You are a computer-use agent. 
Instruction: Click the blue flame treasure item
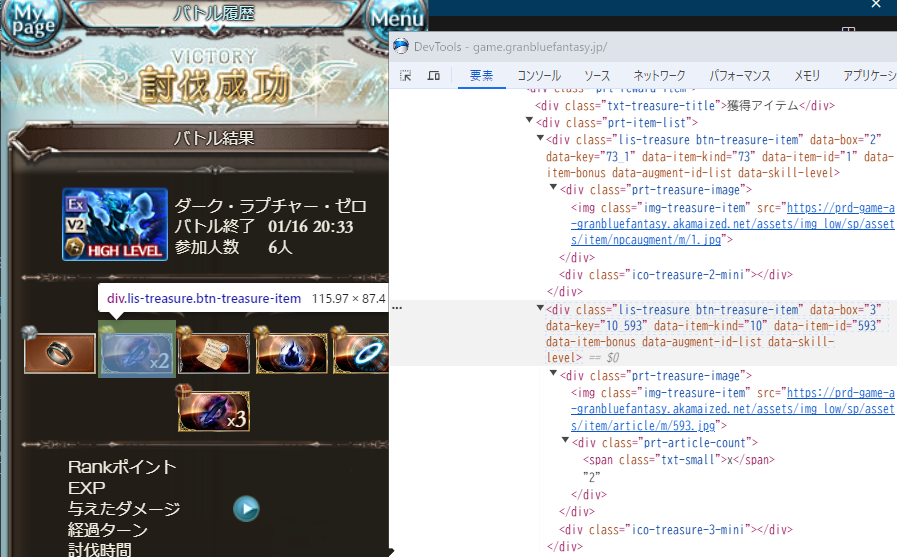[x=292, y=353]
